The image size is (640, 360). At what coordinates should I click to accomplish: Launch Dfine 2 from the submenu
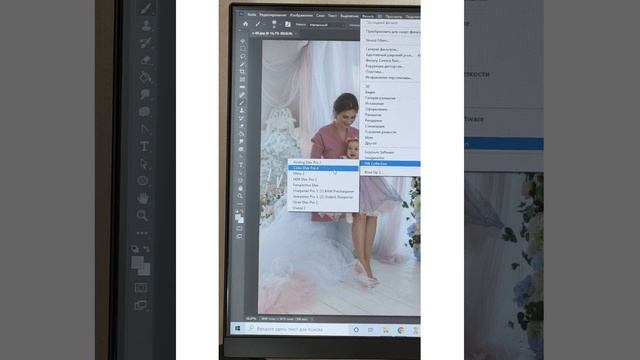(x=323, y=174)
